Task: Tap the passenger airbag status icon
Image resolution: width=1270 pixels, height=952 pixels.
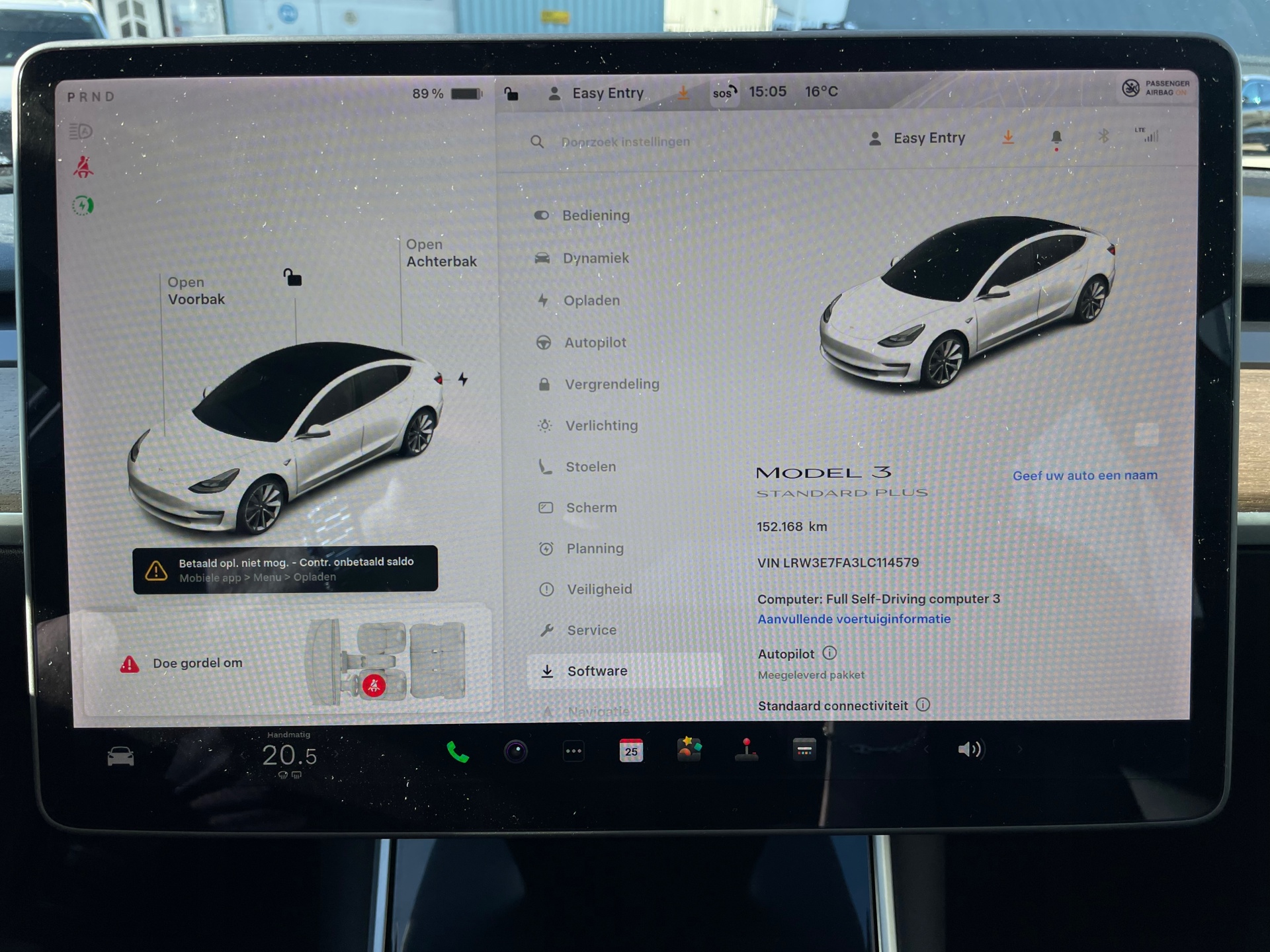Action: [1156, 88]
